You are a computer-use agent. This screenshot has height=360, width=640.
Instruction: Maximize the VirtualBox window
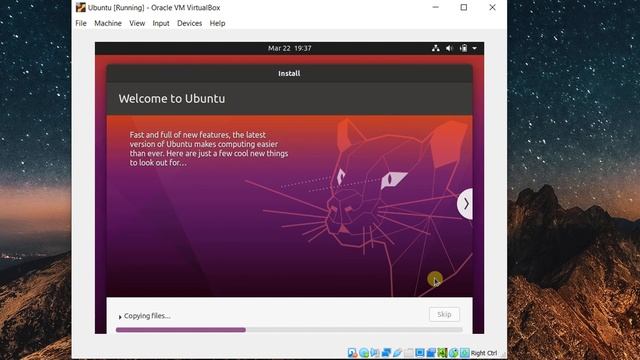click(464, 7)
